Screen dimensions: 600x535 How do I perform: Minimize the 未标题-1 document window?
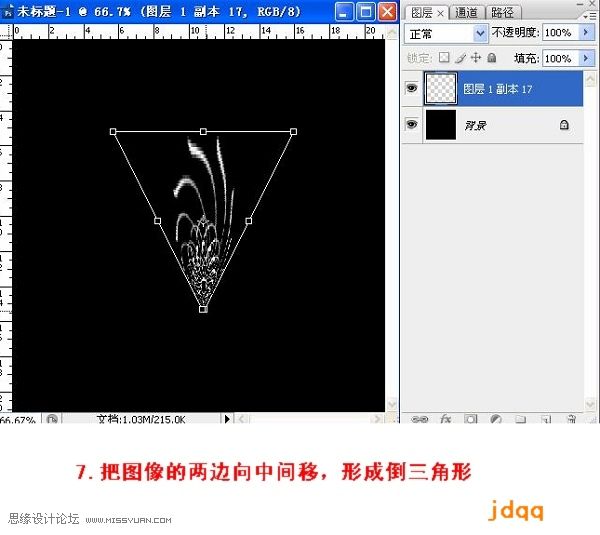(x=344, y=12)
